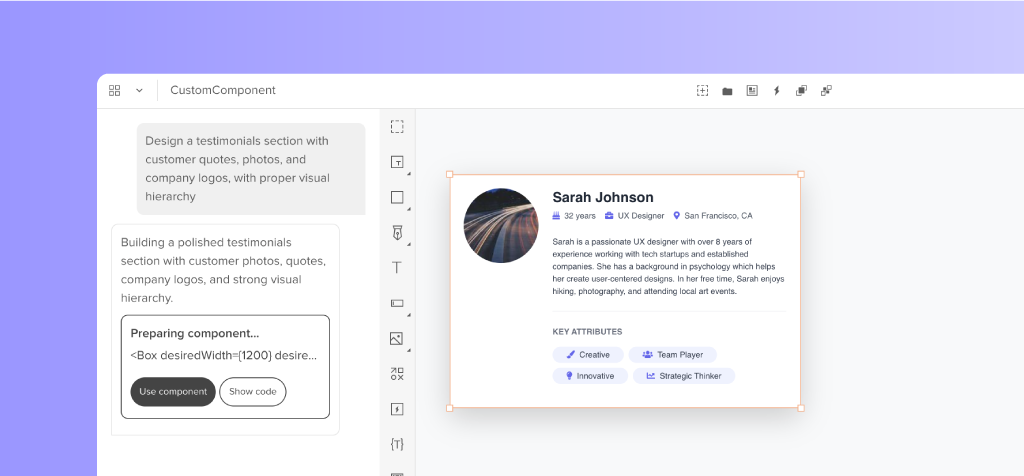Select the image tool in sidebar
1024x476 pixels.
(x=396, y=338)
